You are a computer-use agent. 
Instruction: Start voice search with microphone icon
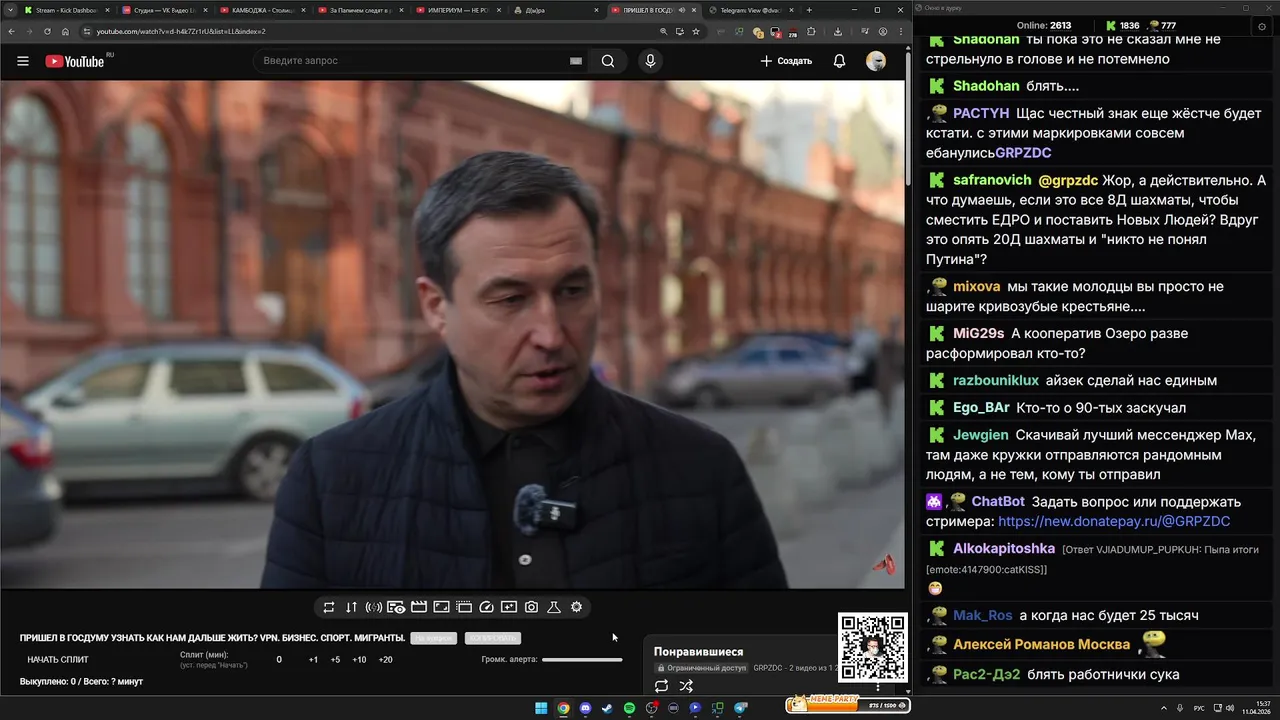[x=651, y=61]
